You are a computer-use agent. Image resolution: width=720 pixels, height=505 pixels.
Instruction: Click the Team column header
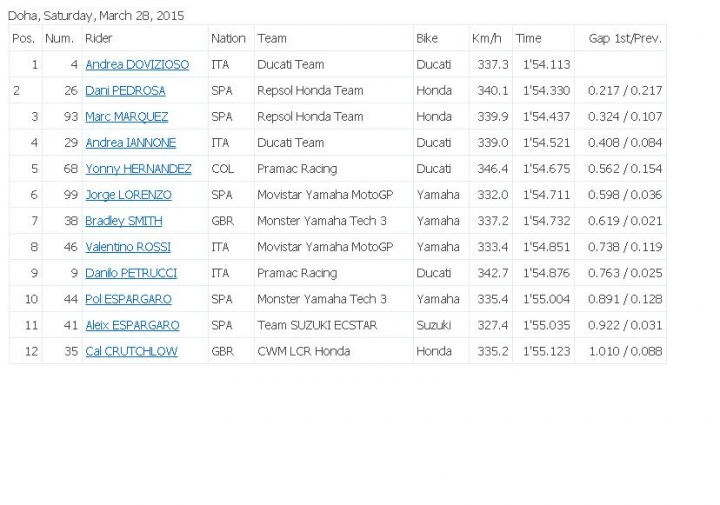click(272, 39)
